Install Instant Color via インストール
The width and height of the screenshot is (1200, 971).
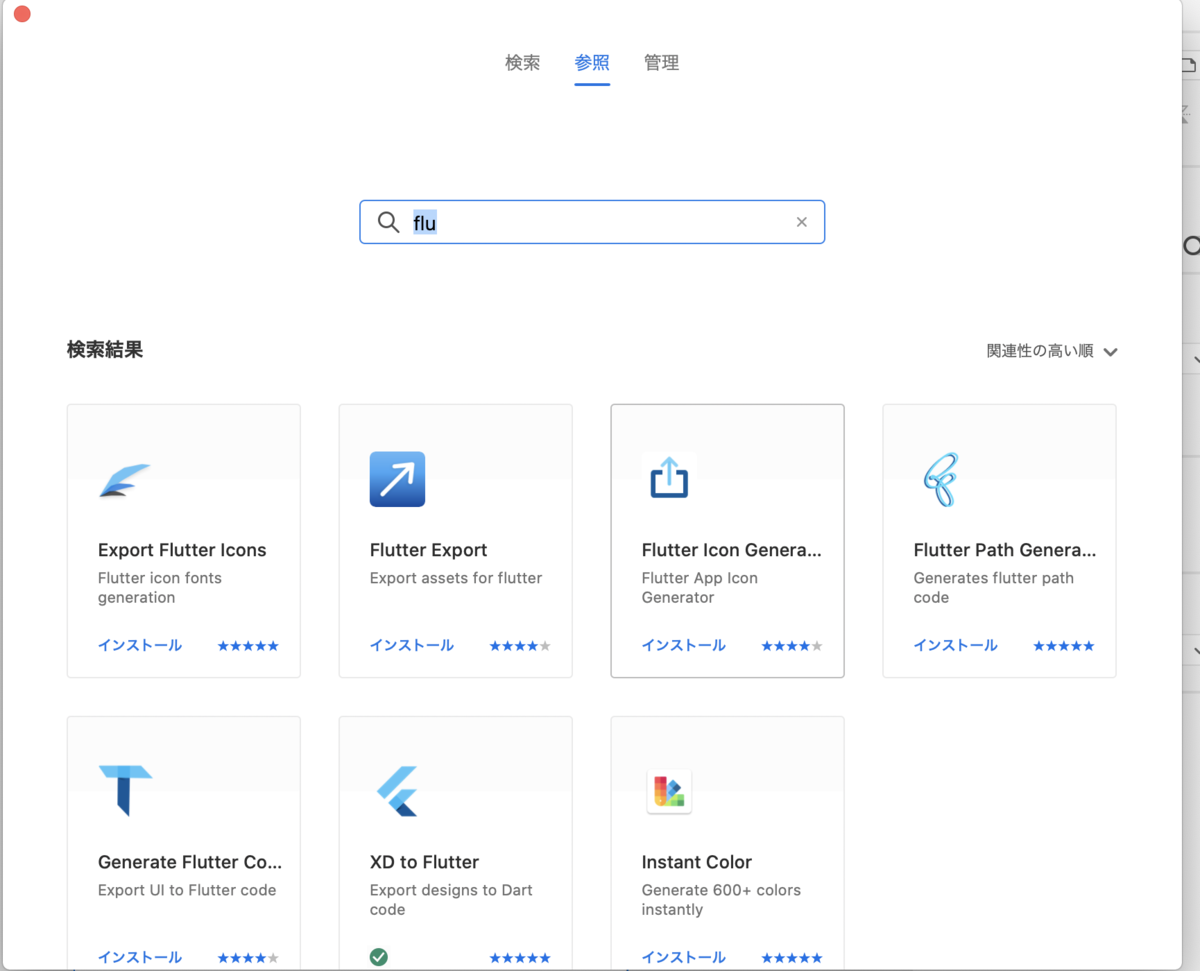point(684,957)
